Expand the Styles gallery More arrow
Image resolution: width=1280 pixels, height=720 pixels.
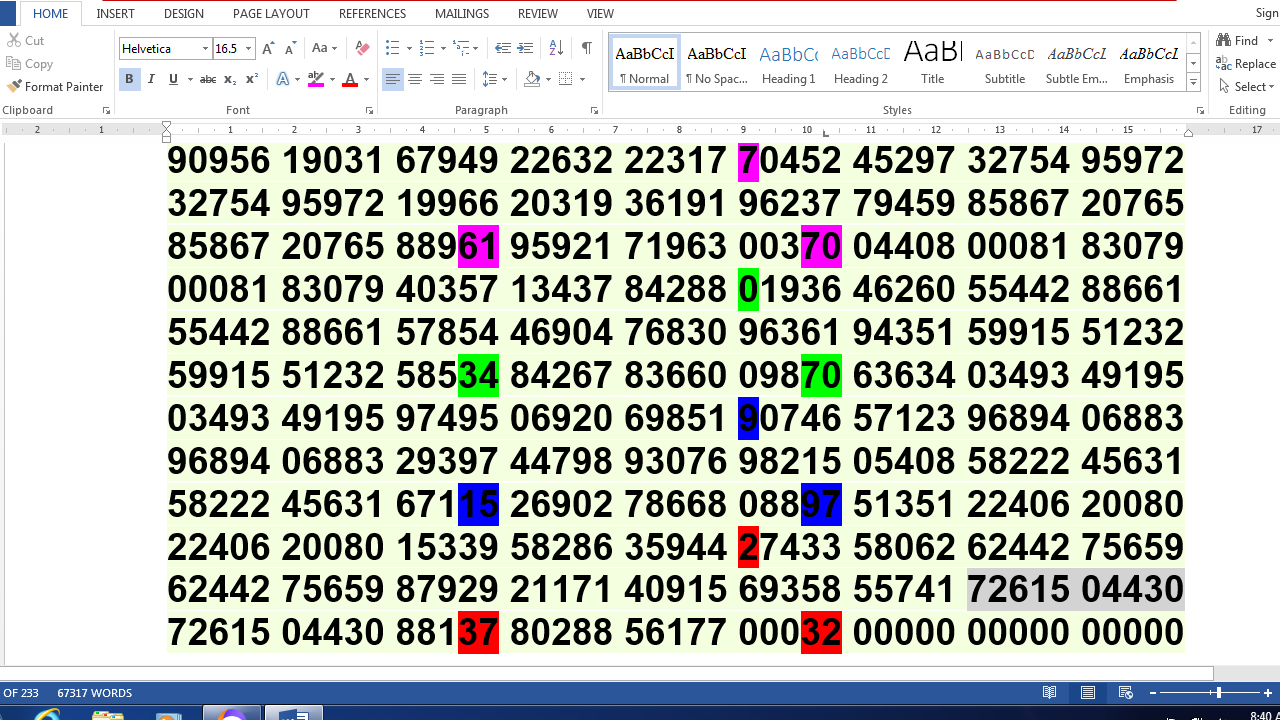(x=1193, y=82)
